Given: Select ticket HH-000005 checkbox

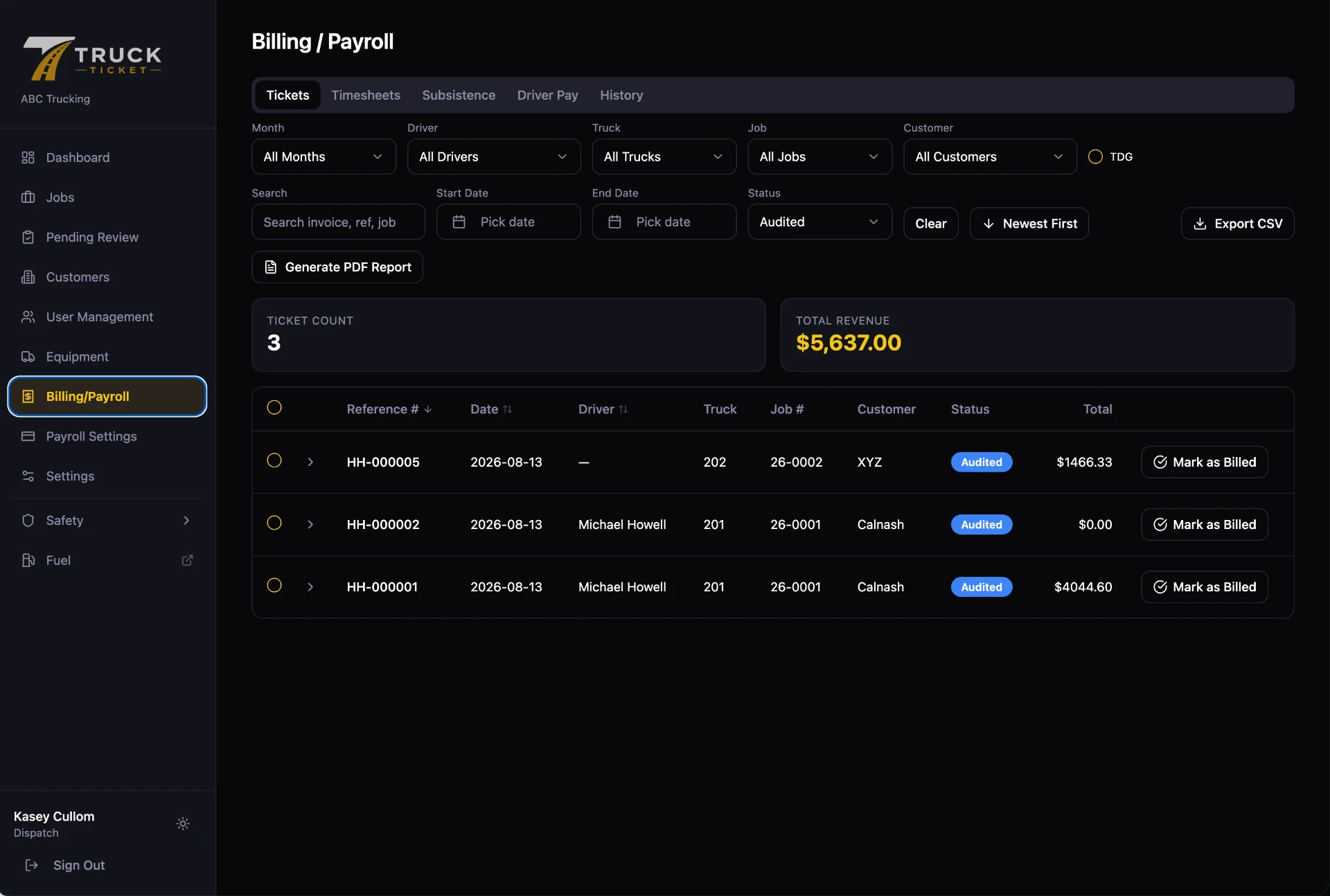Looking at the screenshot, I should (274, 460).
